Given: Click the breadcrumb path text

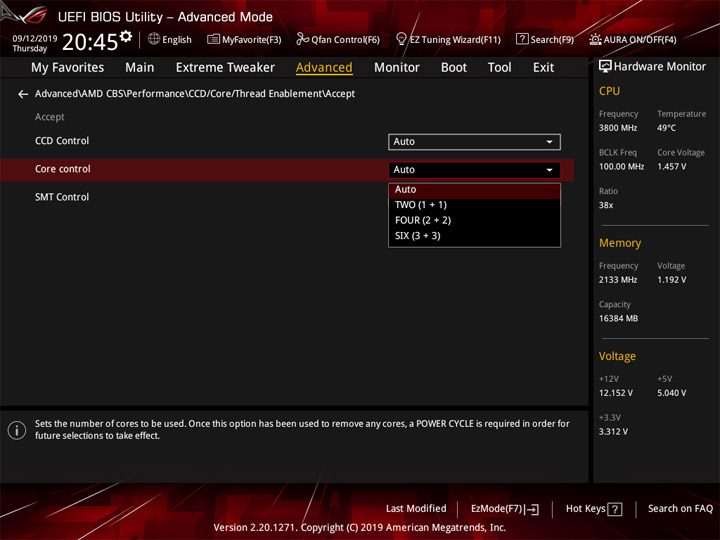Looking at the screenshot, I should pyautogui.click(x=195, y=94).
